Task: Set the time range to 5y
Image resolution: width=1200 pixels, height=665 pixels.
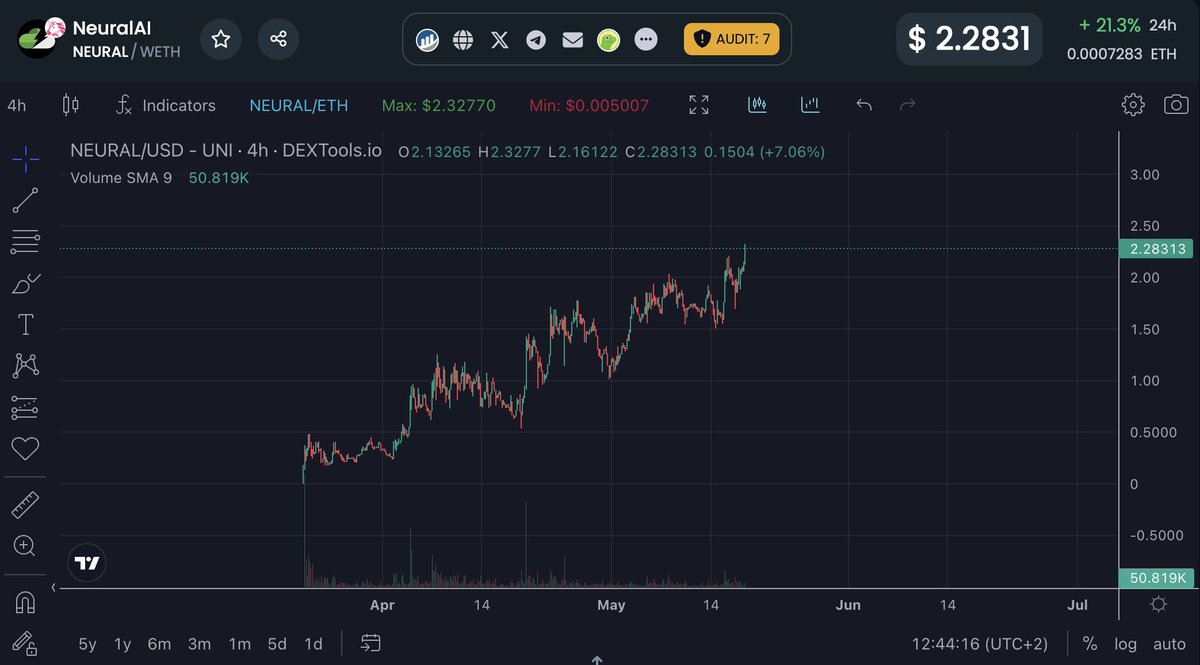Action: (87, 644)
